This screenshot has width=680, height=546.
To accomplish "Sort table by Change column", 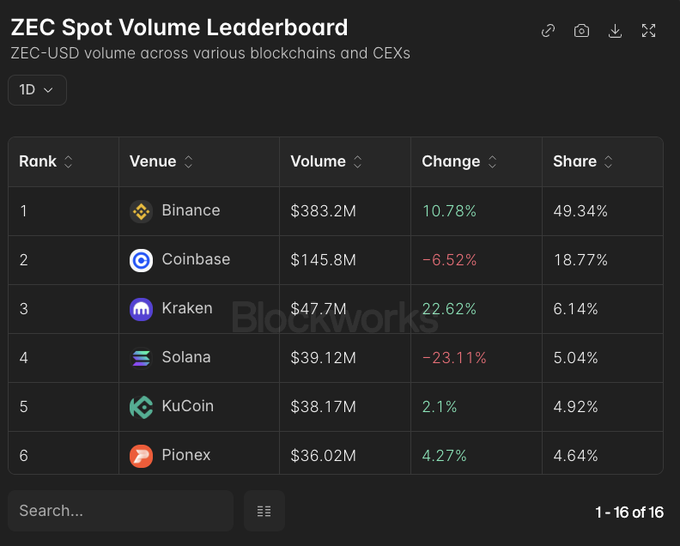I will (x=492, y=162).
